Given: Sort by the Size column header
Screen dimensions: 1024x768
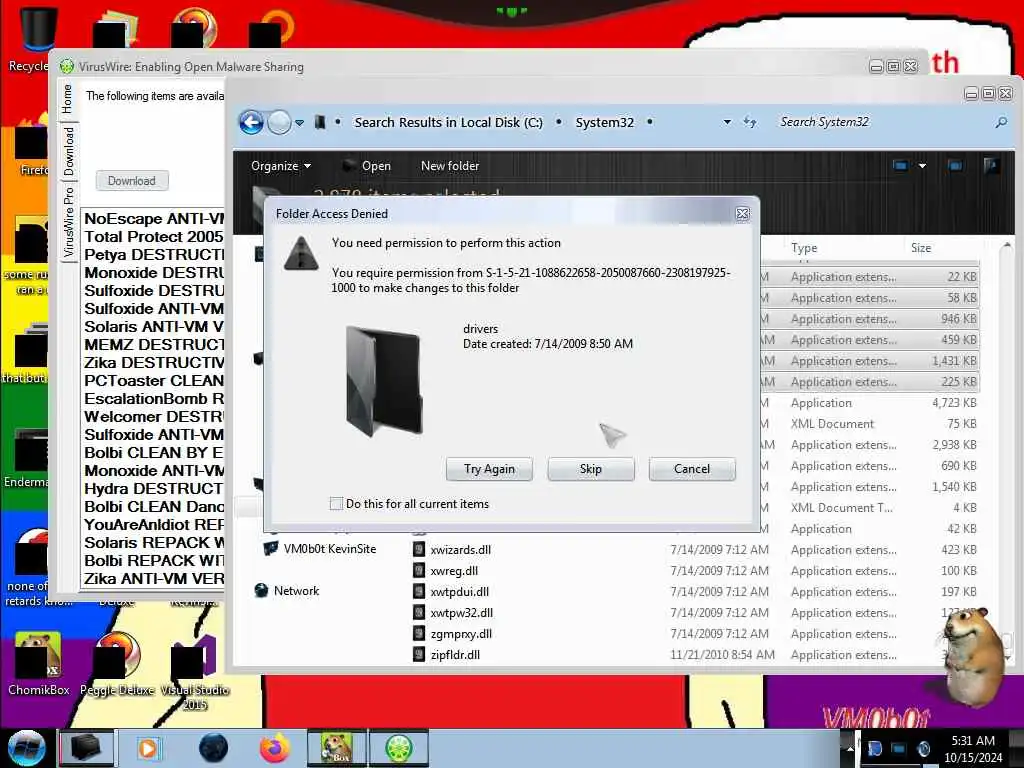Looking at the screenshot, I should pos(921,248).
